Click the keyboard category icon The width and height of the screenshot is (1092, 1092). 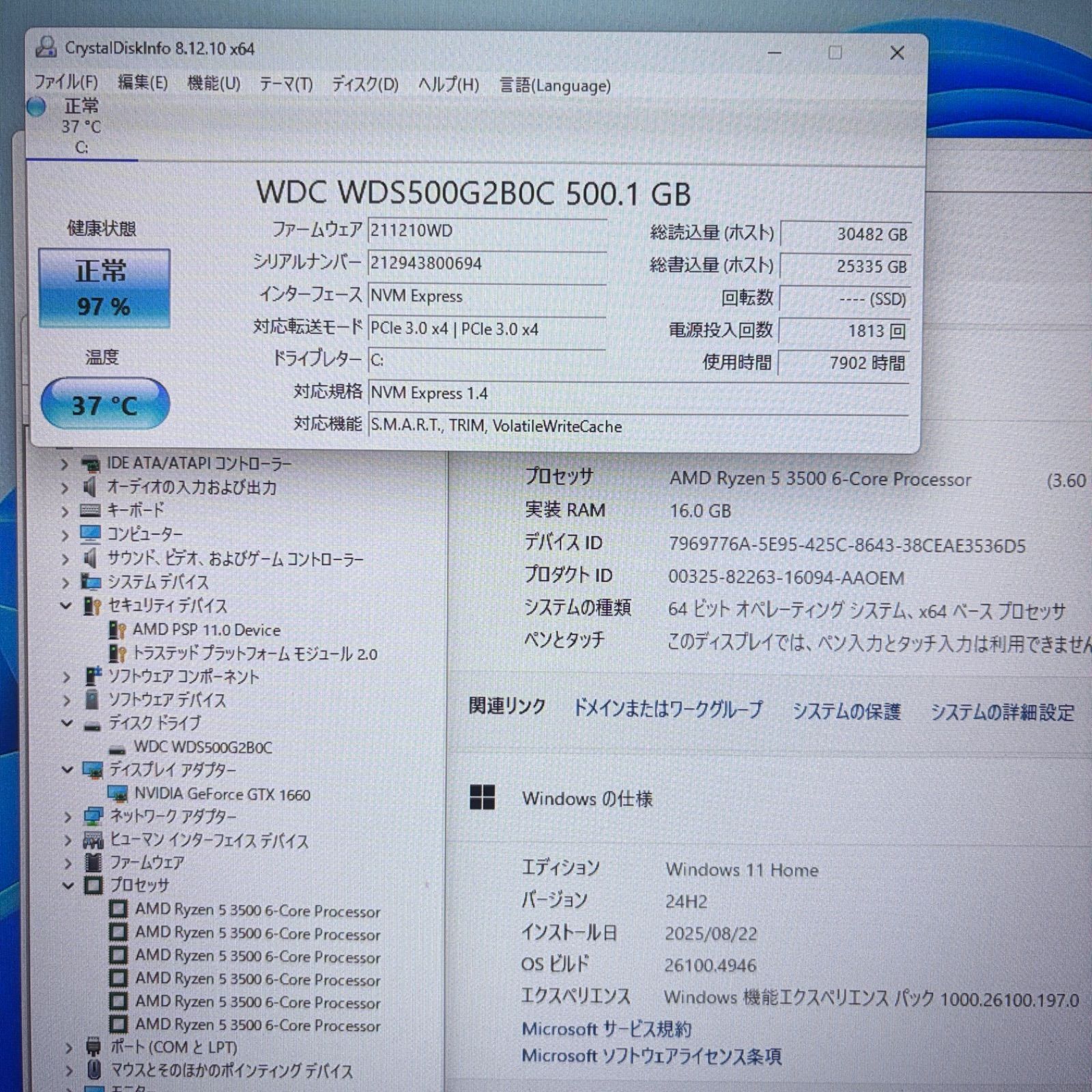[x=90, y=511]
